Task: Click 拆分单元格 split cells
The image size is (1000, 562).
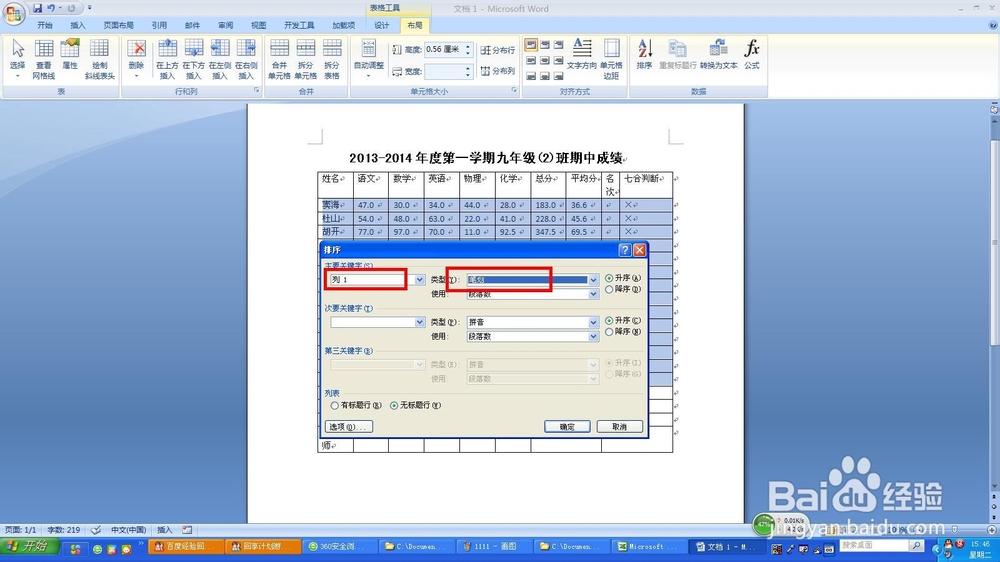Action: [x=305, y=59]
